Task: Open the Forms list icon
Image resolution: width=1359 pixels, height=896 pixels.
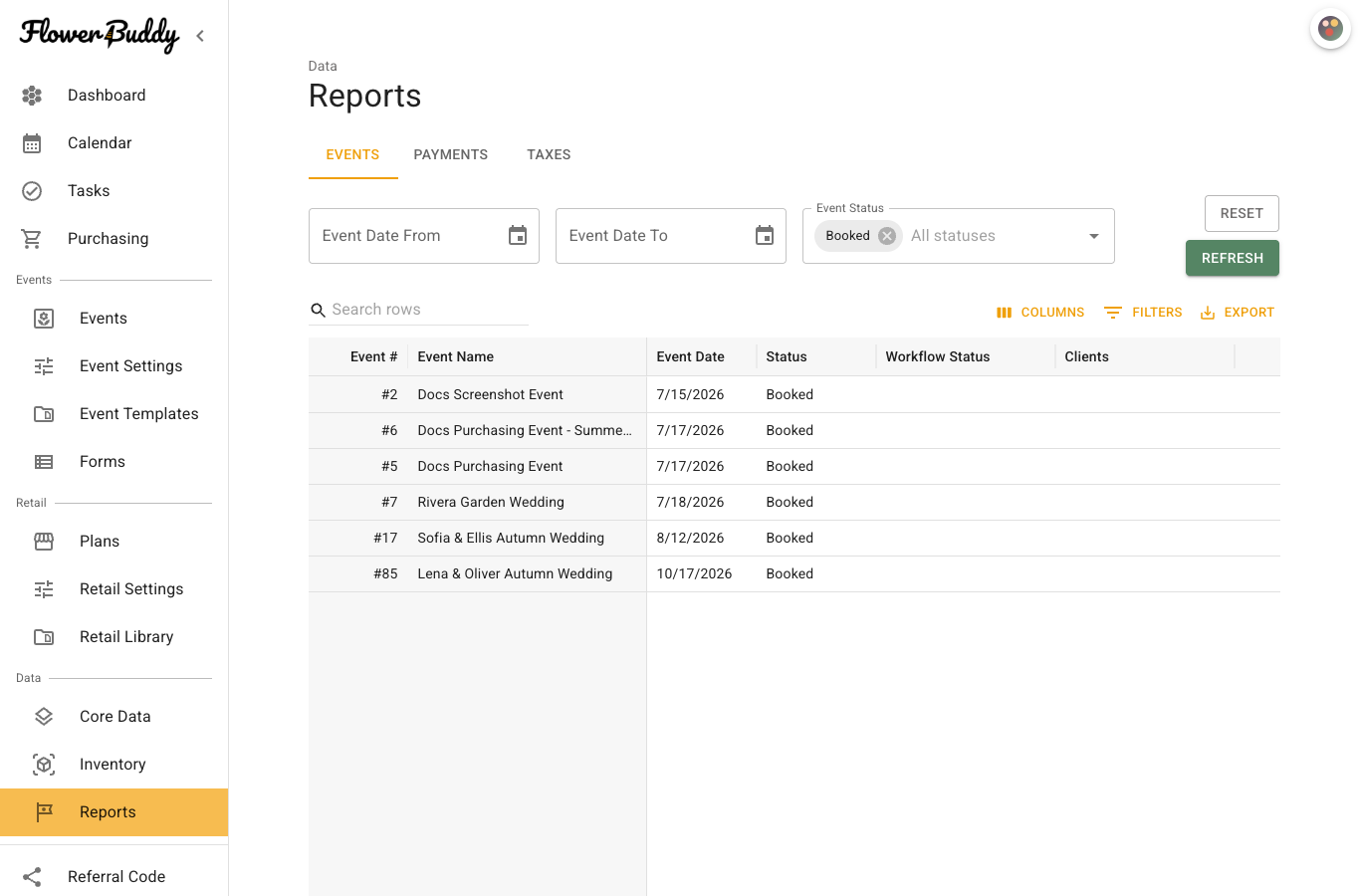Action: pyautogui.click(x=44, y=462)
